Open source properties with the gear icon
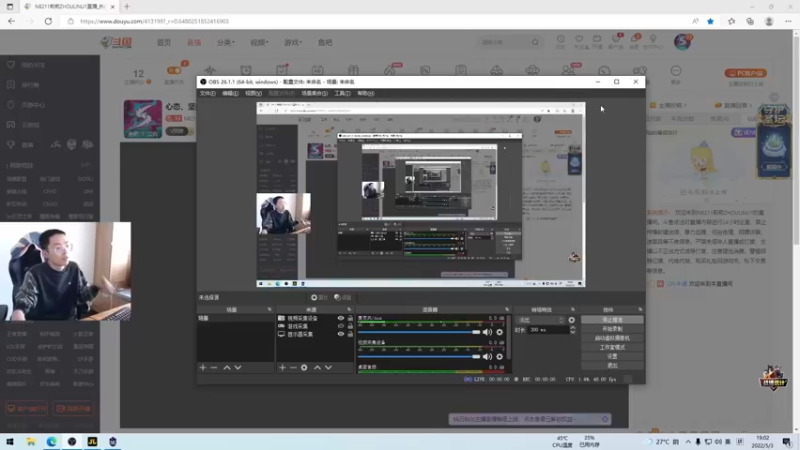Viewport: 800px width, 450px height. (x=304, y=367)
